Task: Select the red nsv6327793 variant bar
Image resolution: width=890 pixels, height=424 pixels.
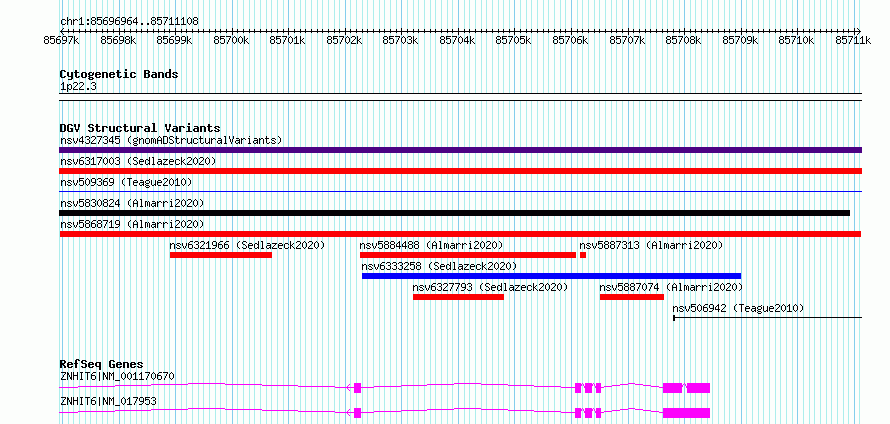Action: pyautogui.click(x=459, y=297)
